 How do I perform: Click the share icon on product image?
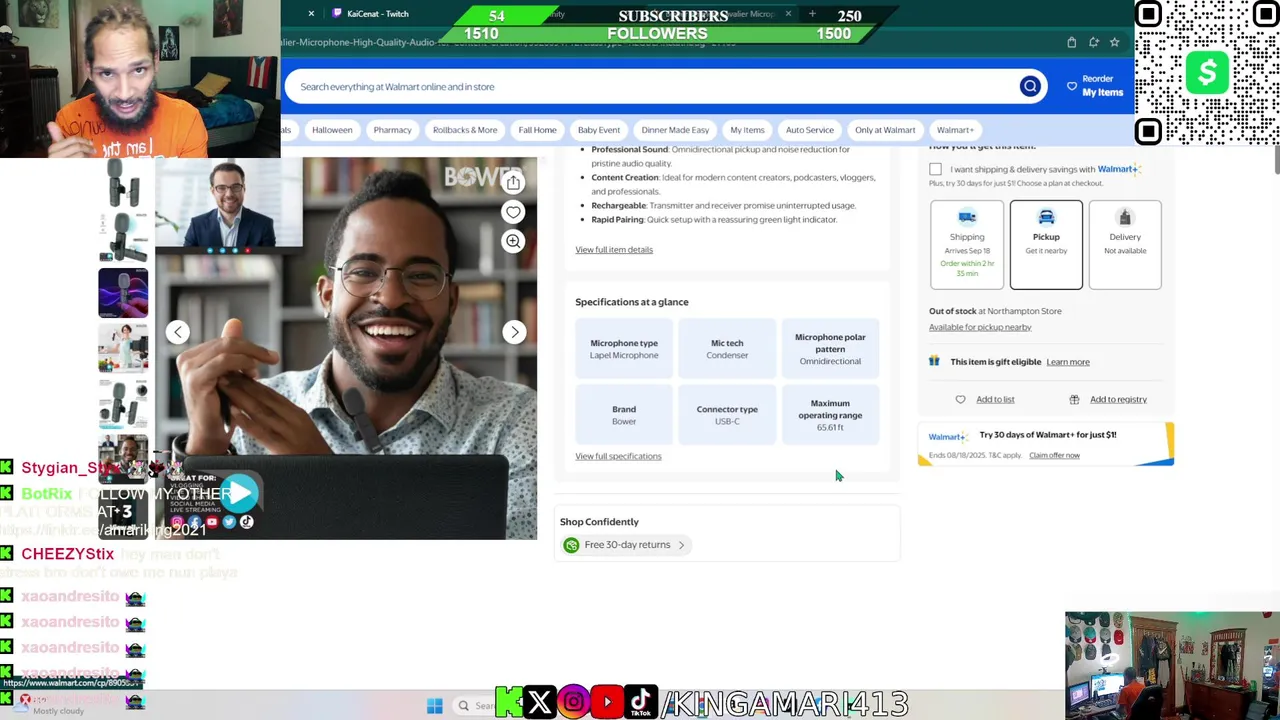pos(513,183)
